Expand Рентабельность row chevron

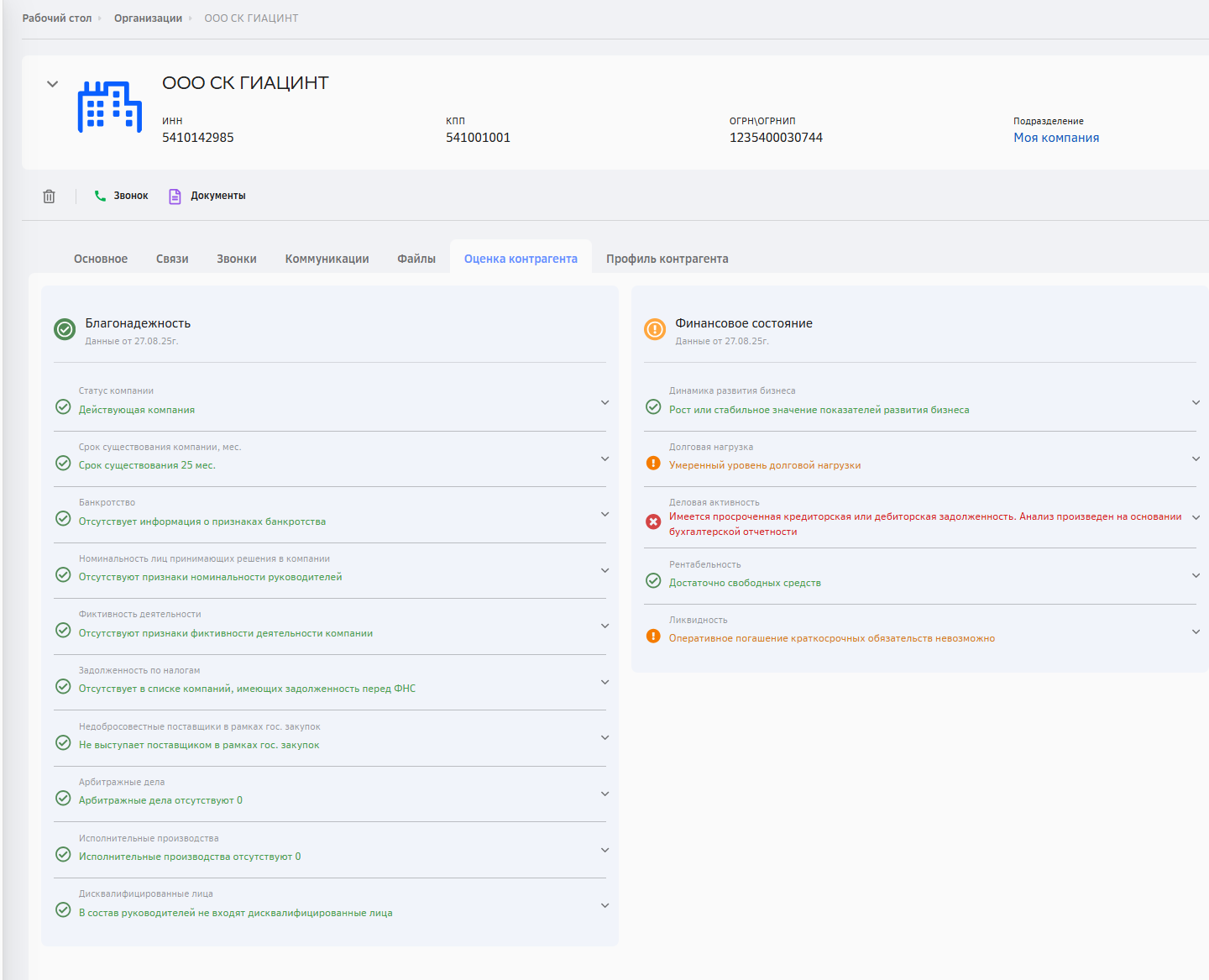[1196, 575]
